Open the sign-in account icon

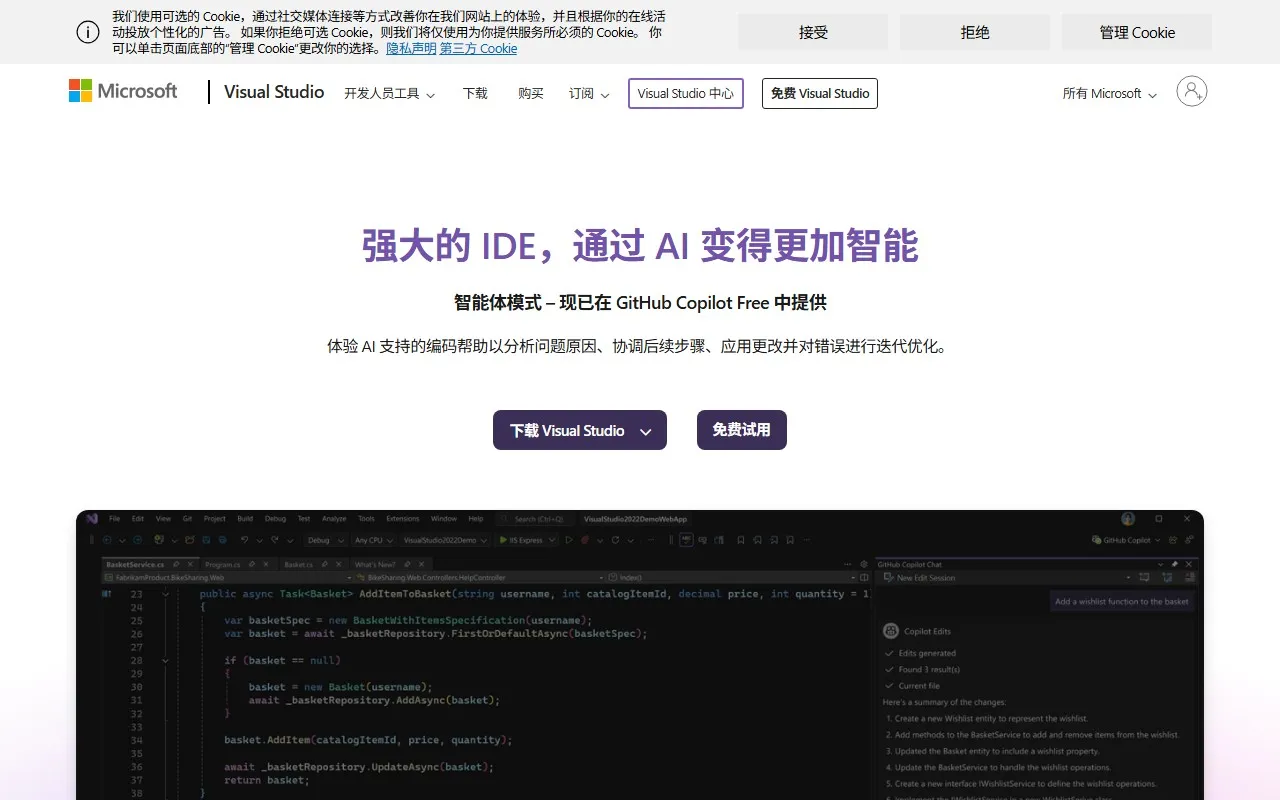[1191, 91]
